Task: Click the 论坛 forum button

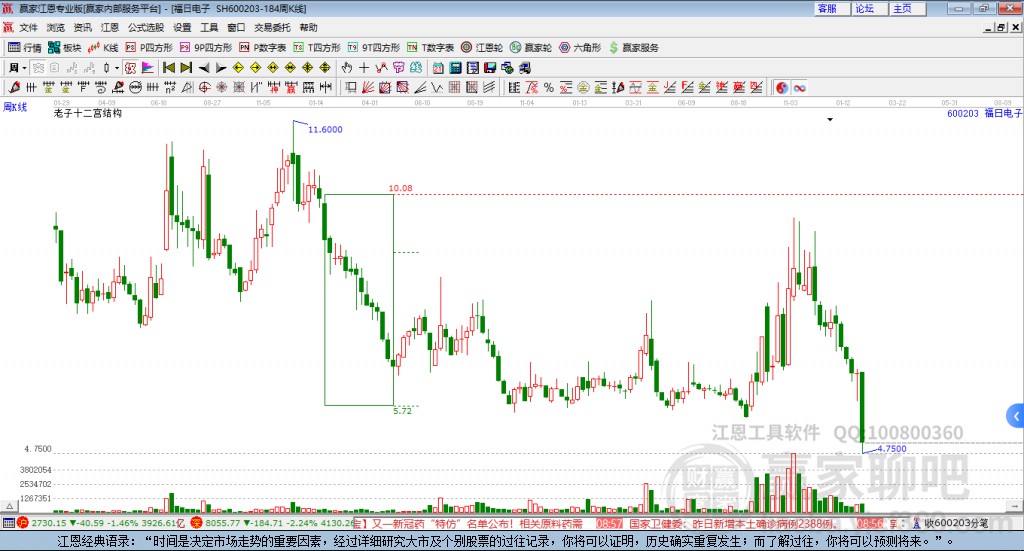Action: pyautogui.click(x=869, y=8)
